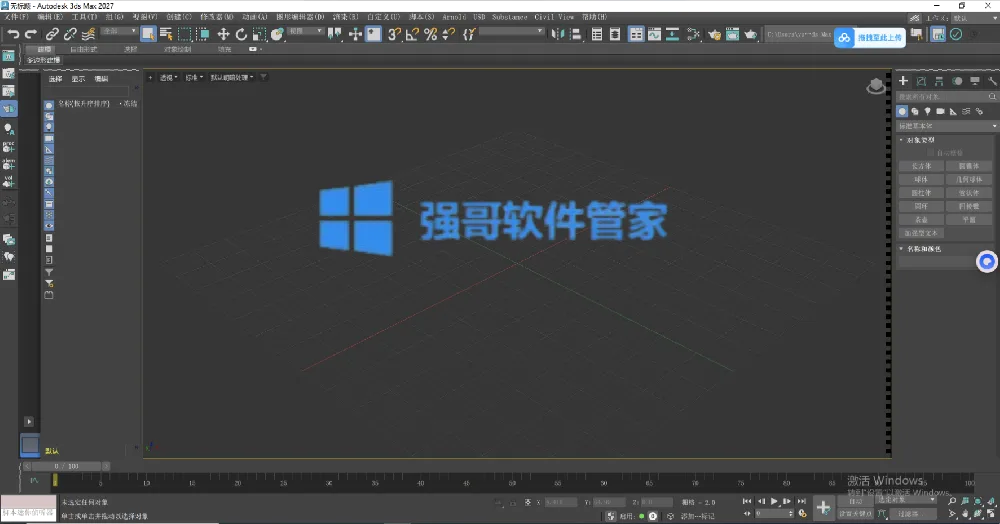1000x524 pixels.
Task: Click the Play Animation button
Action: point(774,501)
